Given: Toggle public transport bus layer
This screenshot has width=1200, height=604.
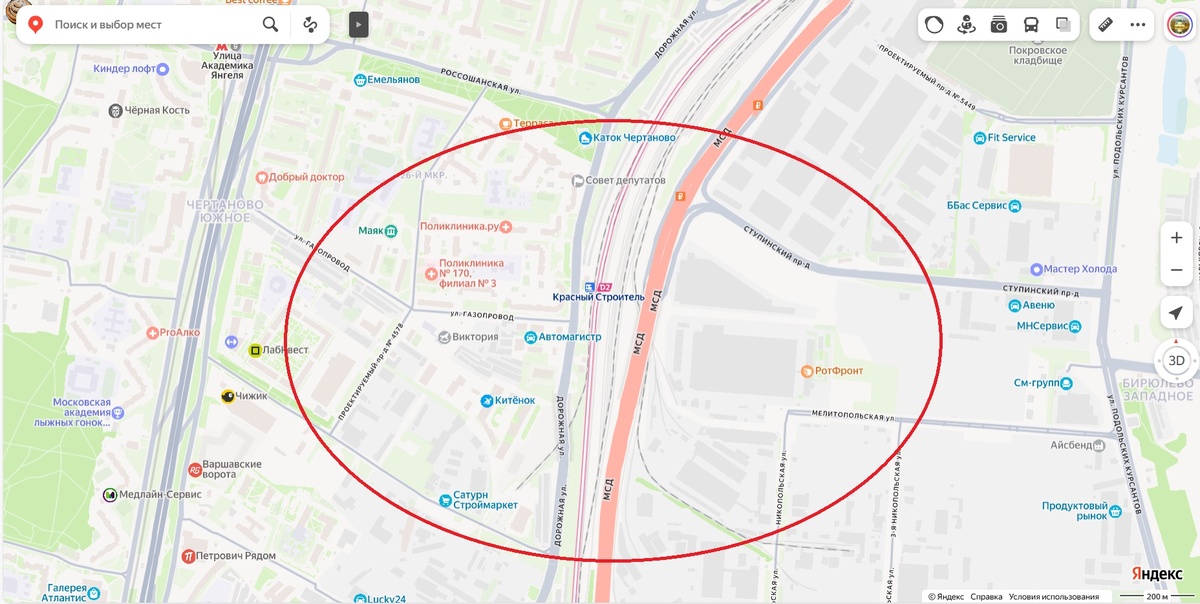Looking at the screenshot, I should pyautogui.click(x=1030, y=25).
